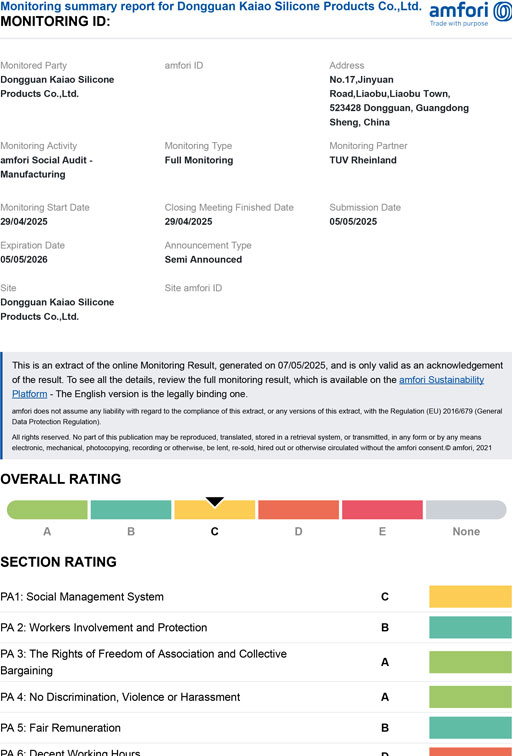Click the orange D rating segment
Screen dimensions: 512x756
pyautogui.click(x=298, y=510)
